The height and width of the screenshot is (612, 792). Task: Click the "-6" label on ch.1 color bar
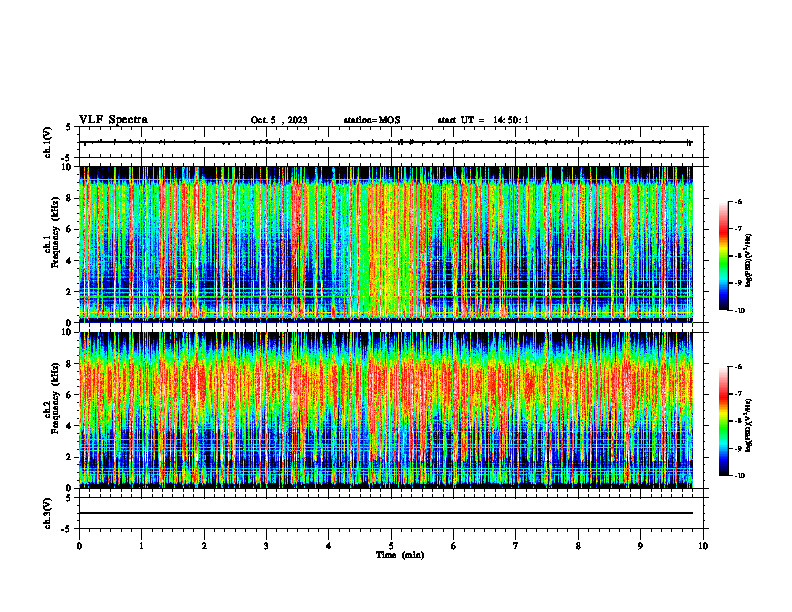[x=737, y=201]
